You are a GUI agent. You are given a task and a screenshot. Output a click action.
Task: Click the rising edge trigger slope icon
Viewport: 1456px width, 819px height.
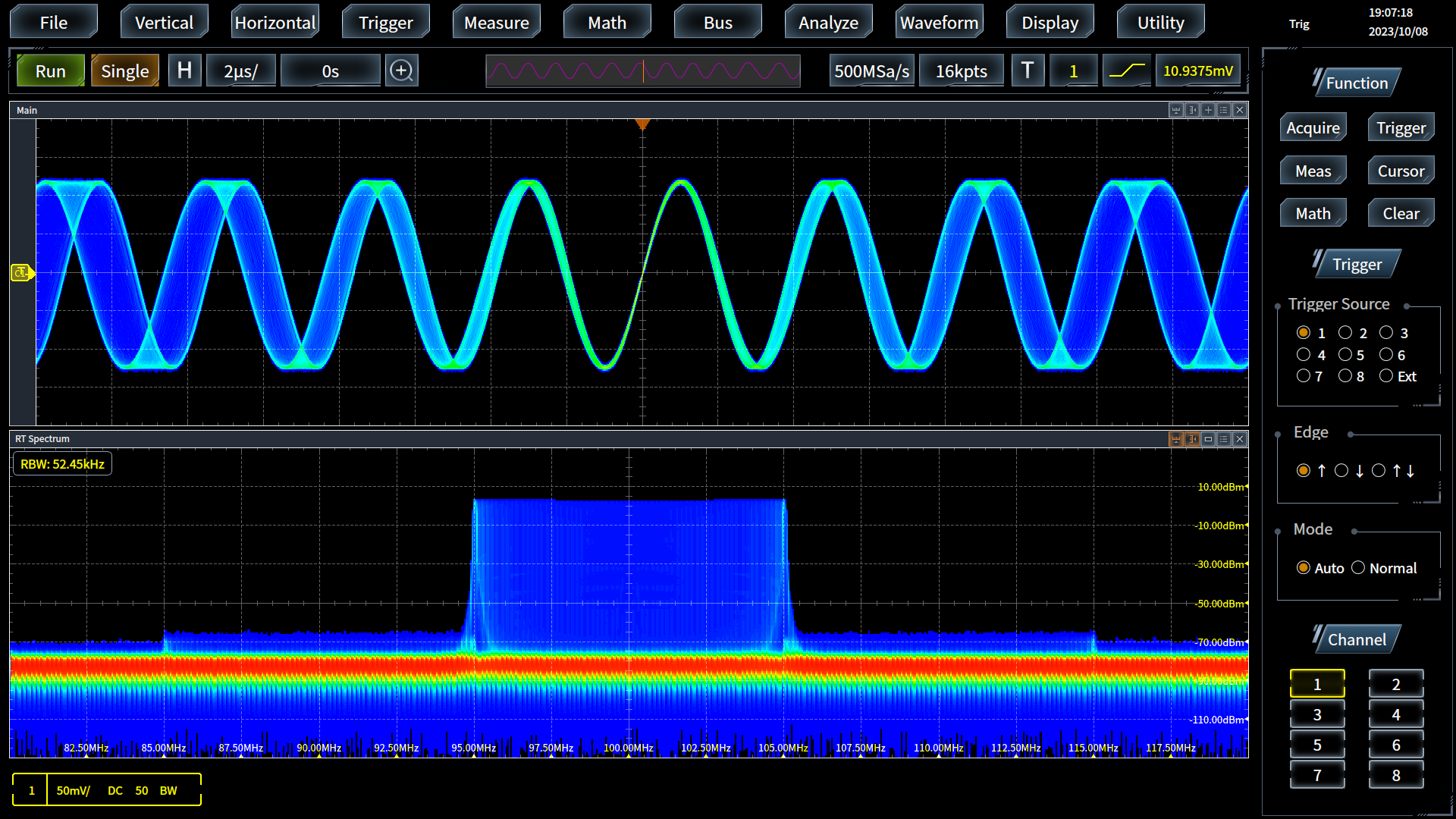click(1127, 71)
